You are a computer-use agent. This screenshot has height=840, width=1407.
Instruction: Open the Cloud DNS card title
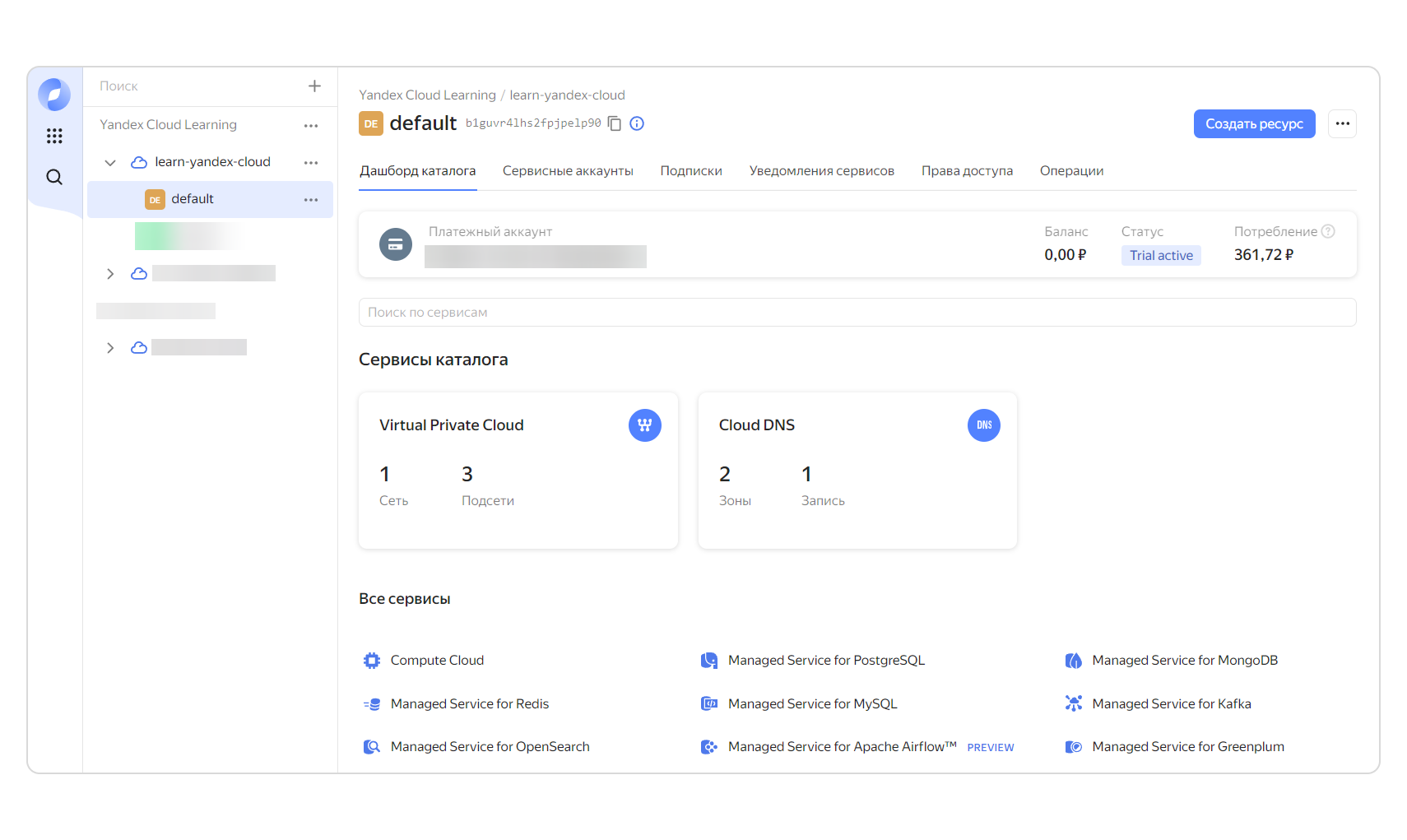point(756,425)
